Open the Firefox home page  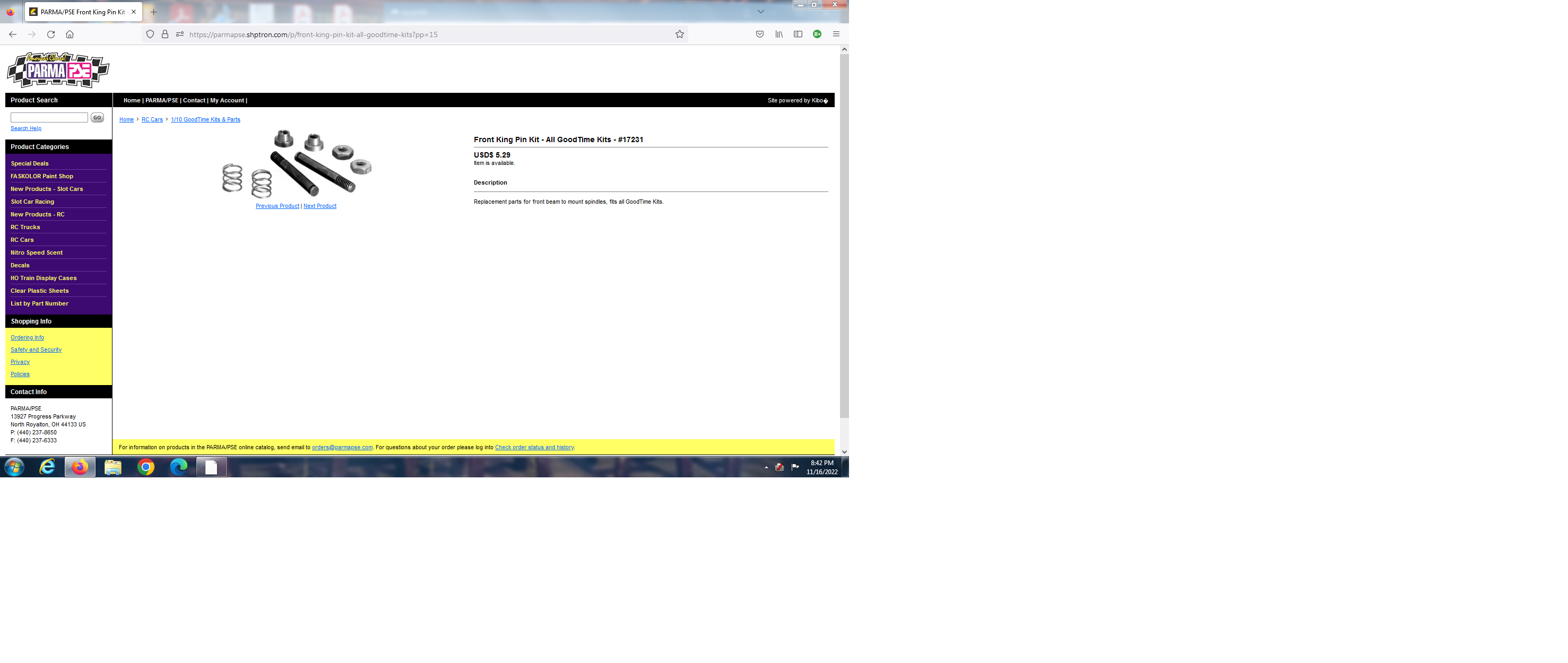pos(70,34)
